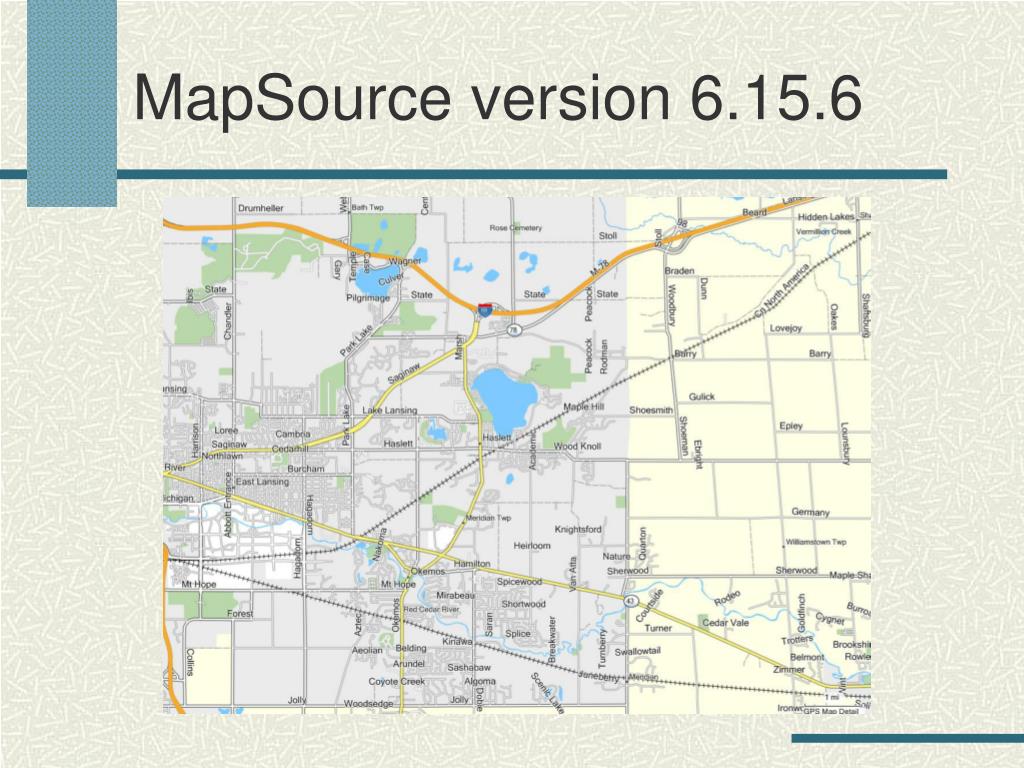Click the Sashabaw street label

[x=469, y=667]
